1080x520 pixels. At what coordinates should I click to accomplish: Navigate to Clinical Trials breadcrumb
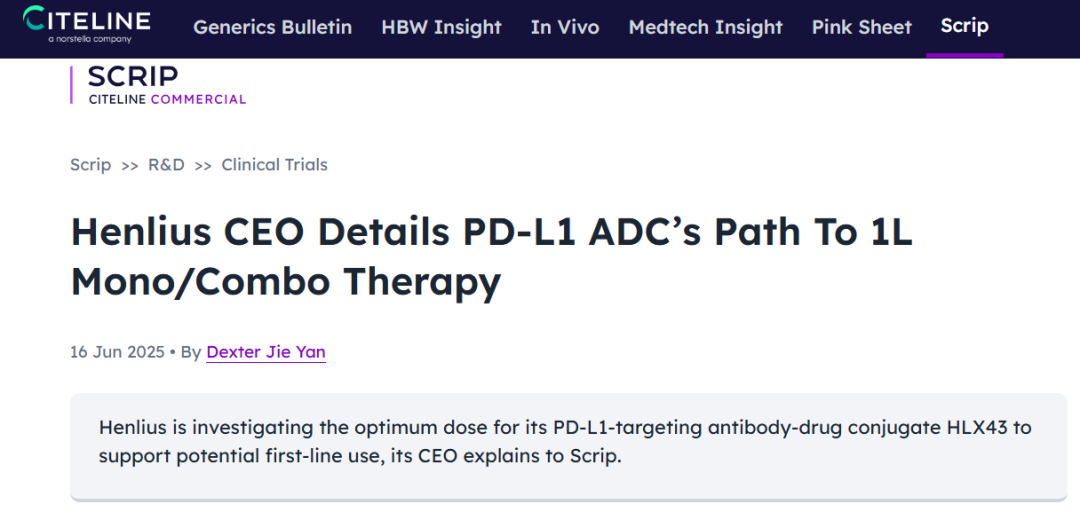click(274, 165)
